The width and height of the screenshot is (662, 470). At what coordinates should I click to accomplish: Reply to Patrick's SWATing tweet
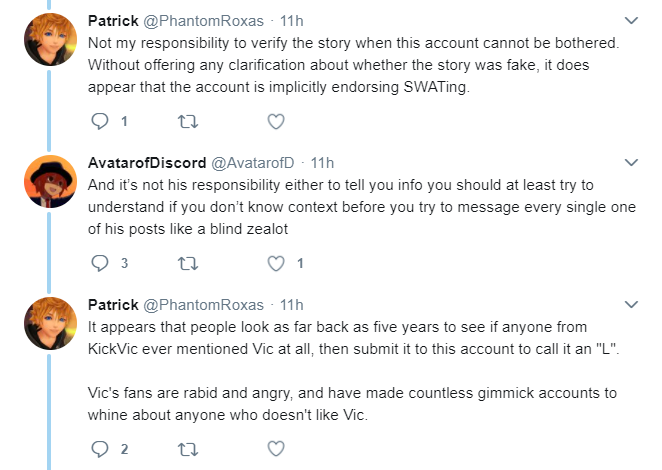click(x=100, y=122)
